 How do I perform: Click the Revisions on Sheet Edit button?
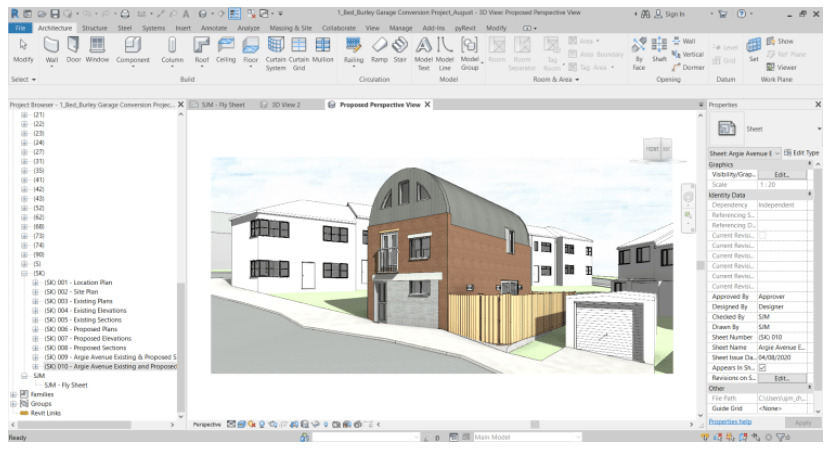[x=782, y=378]
